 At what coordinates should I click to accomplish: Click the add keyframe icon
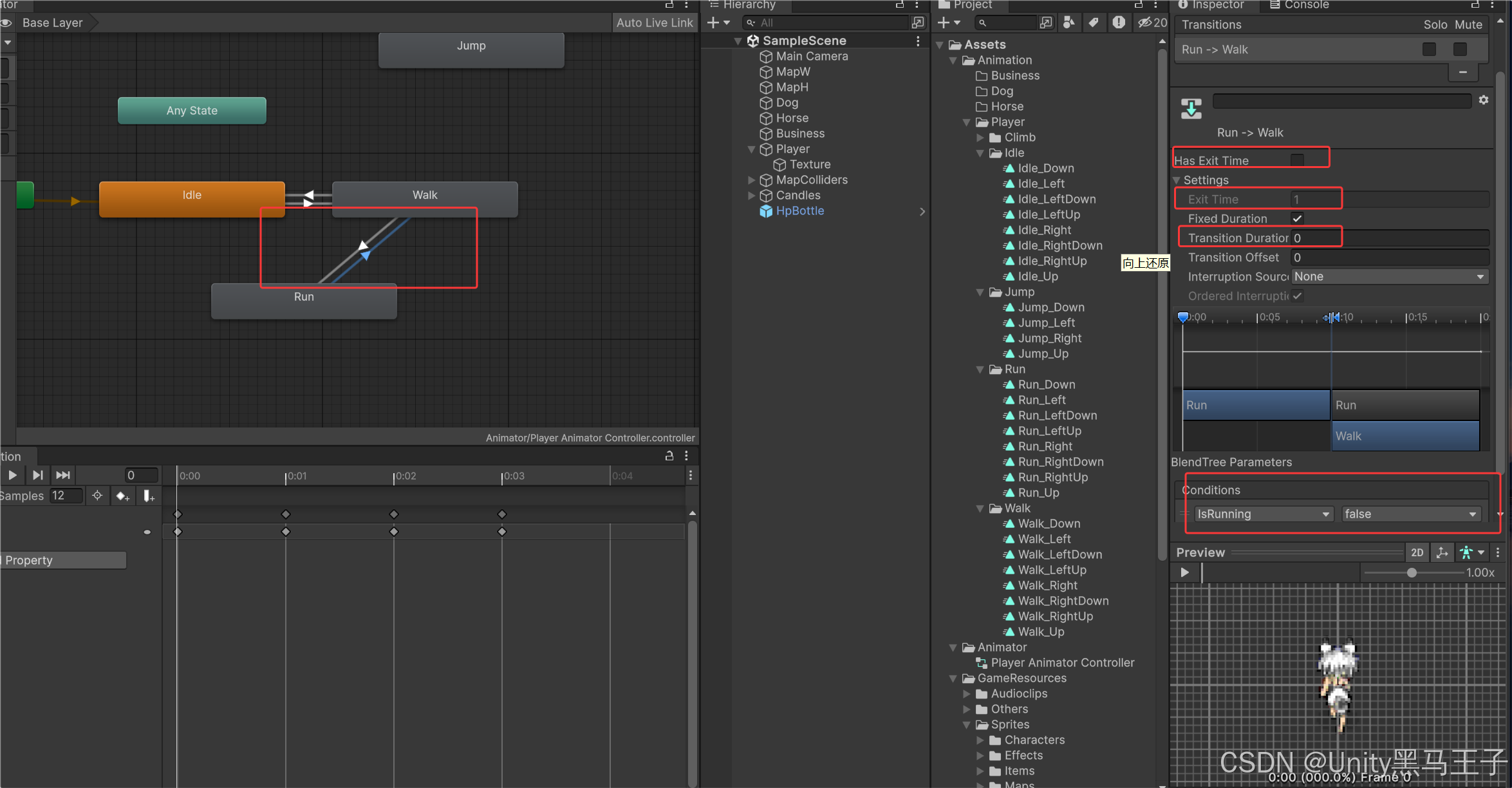[122, 496]
